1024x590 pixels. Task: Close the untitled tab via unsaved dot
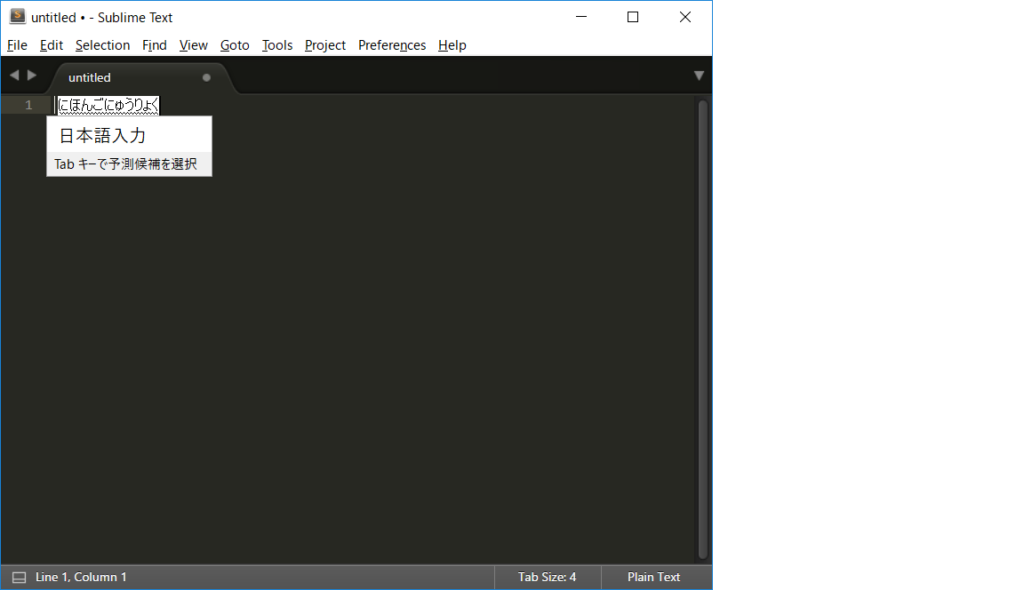206,78
